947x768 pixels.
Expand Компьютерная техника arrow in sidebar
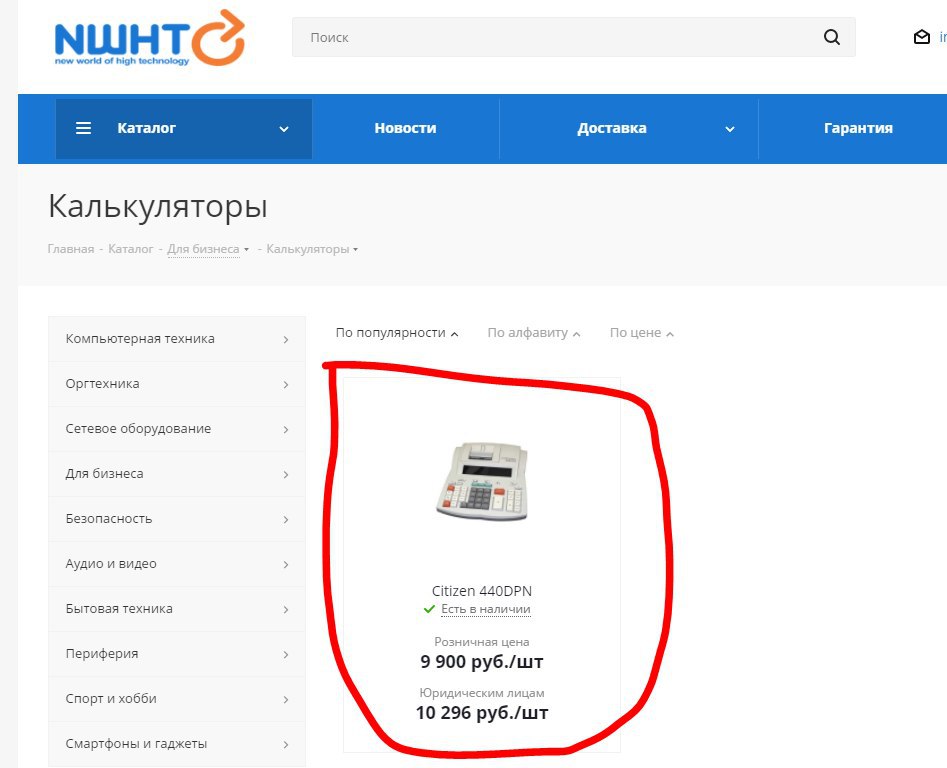click(x=286, y=340)
